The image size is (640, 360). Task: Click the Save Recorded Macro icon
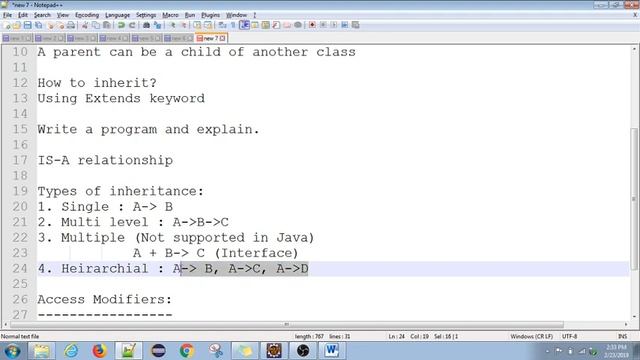(x=356, y=25)
